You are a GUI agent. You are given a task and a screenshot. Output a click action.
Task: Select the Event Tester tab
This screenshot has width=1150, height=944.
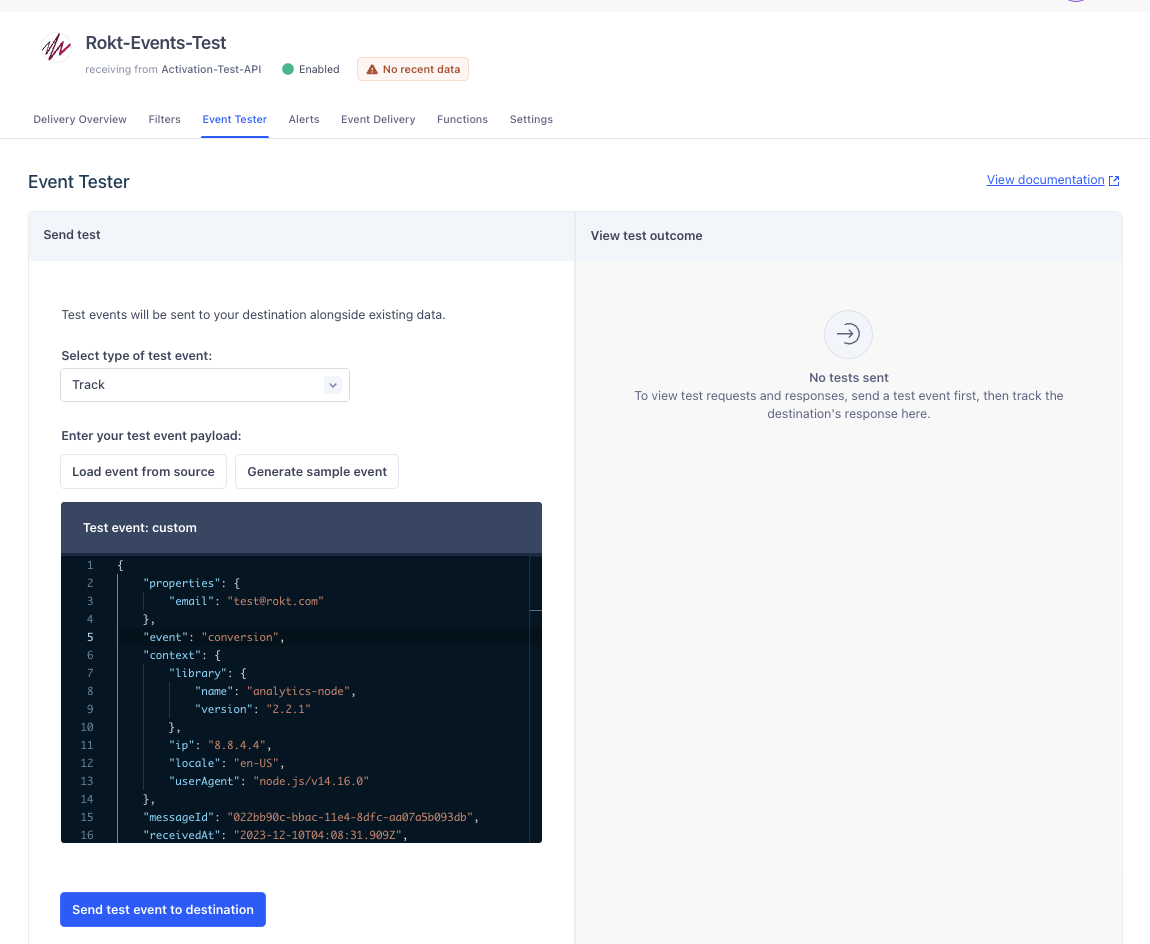click(x=235, y=120)
